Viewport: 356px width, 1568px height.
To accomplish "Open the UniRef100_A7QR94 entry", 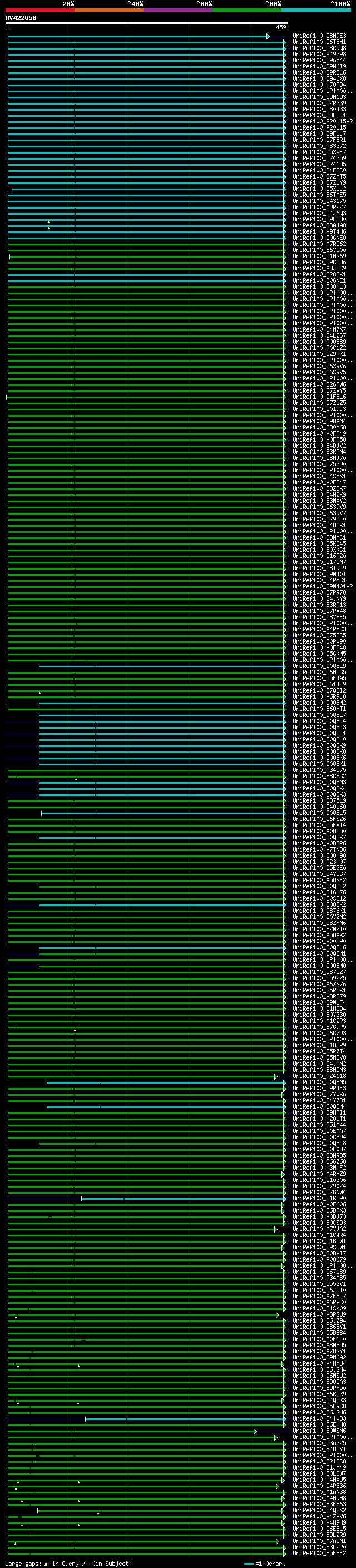I will (x=319, y=85).
